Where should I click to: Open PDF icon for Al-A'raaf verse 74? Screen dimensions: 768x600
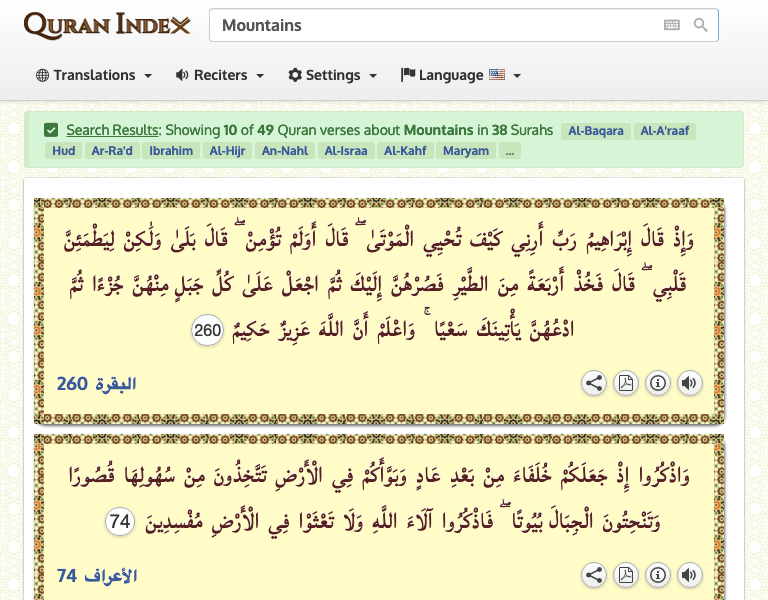tap(626, 575)
